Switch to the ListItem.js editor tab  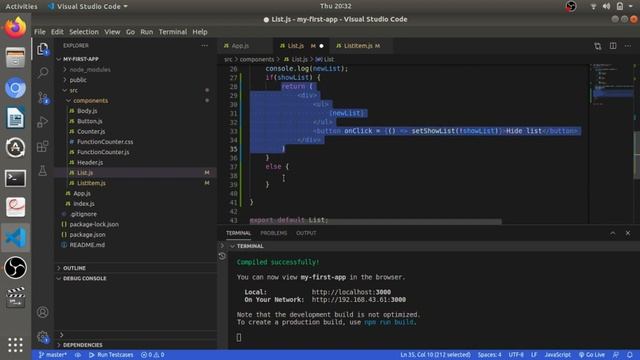361,46
